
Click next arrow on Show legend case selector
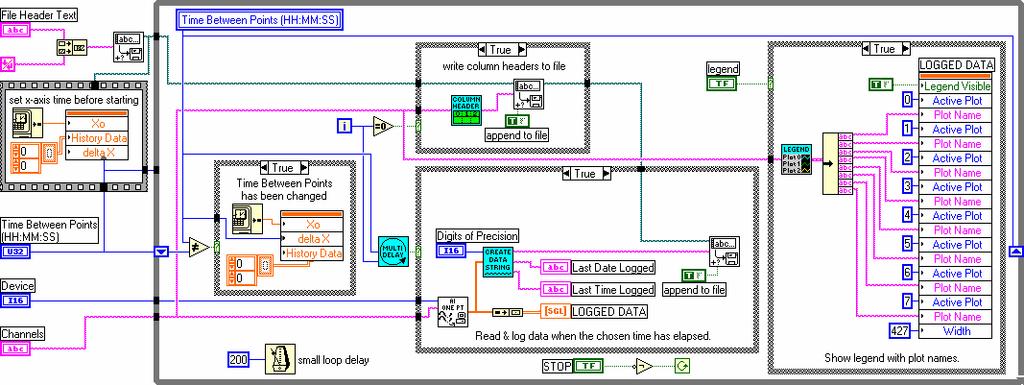[x=905, y=49]
